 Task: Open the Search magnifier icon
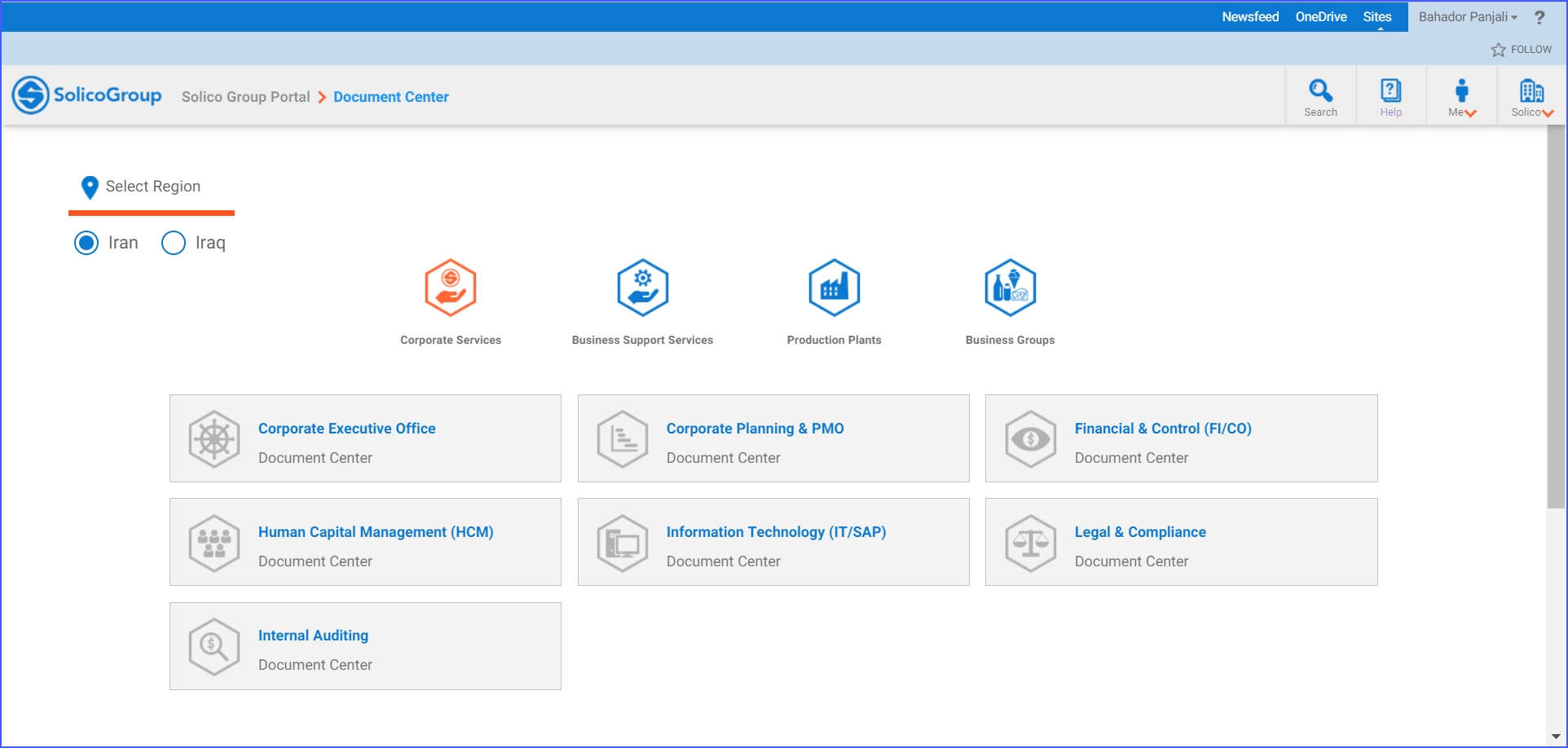click(1320, 90)
